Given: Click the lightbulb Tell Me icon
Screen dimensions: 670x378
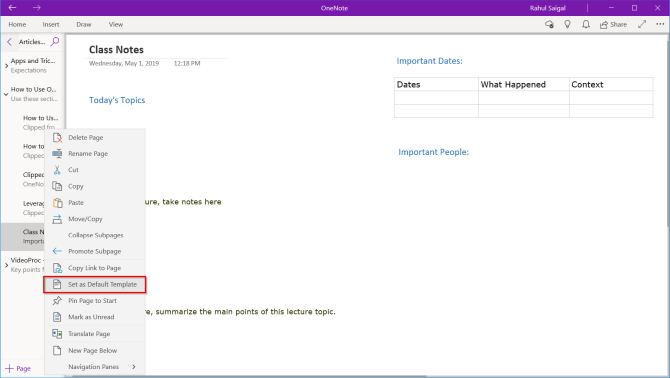Looking at the screenshot, I should (x=567, y=25).
